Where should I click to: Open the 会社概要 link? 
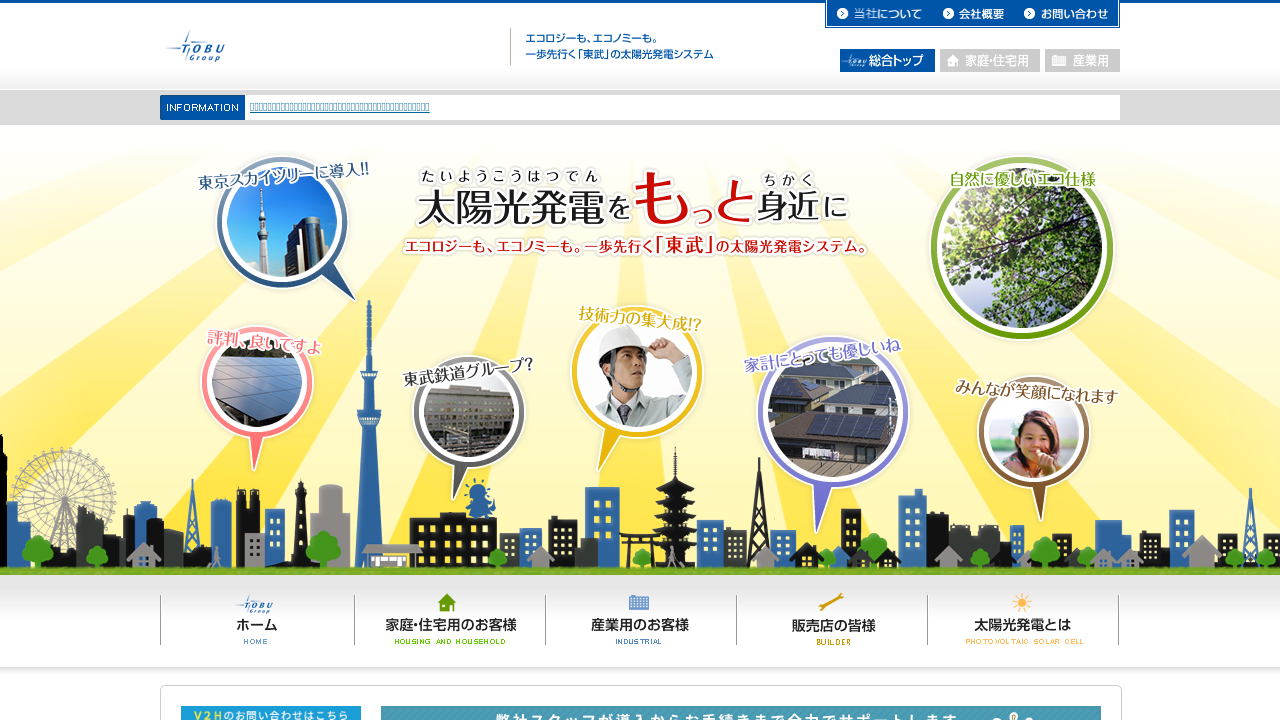pos(973,14)
